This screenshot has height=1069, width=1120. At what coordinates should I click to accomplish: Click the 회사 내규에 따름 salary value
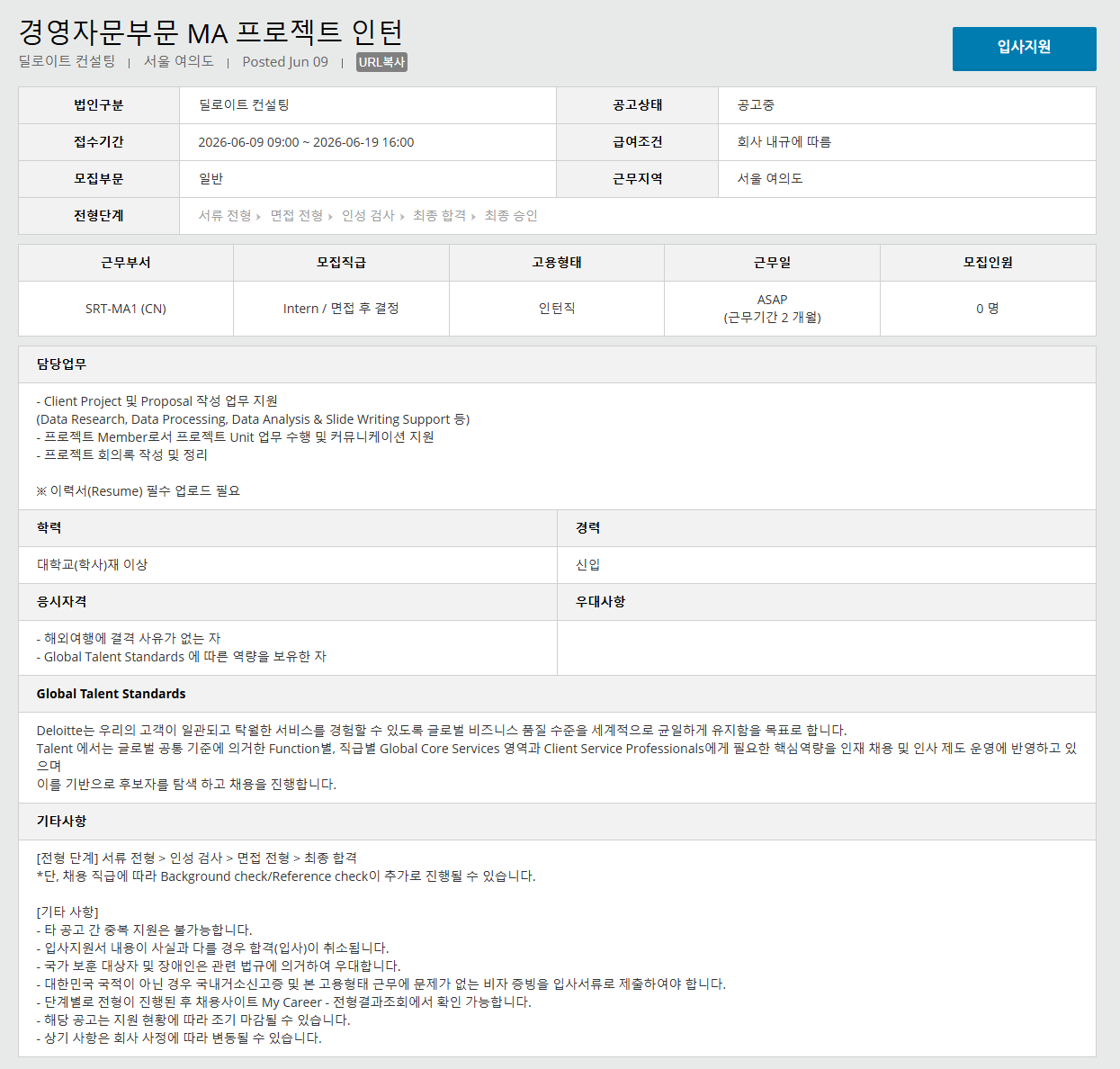(x=784, y=142)
